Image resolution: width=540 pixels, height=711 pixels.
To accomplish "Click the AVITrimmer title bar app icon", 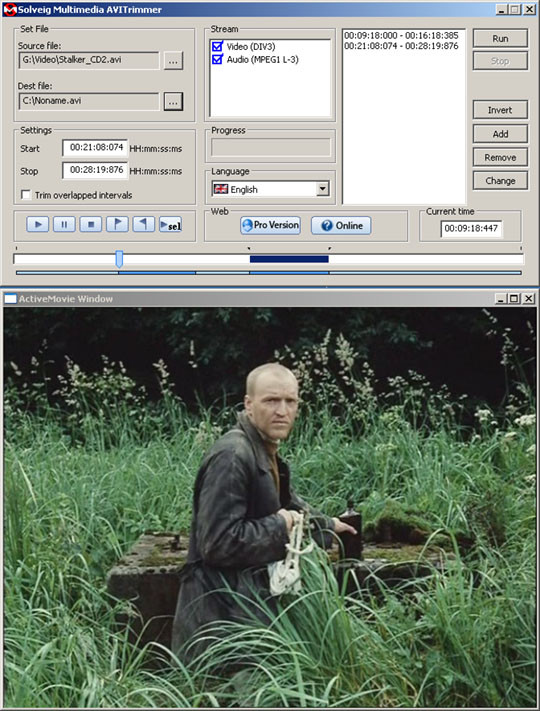I will tap(9, 10).
